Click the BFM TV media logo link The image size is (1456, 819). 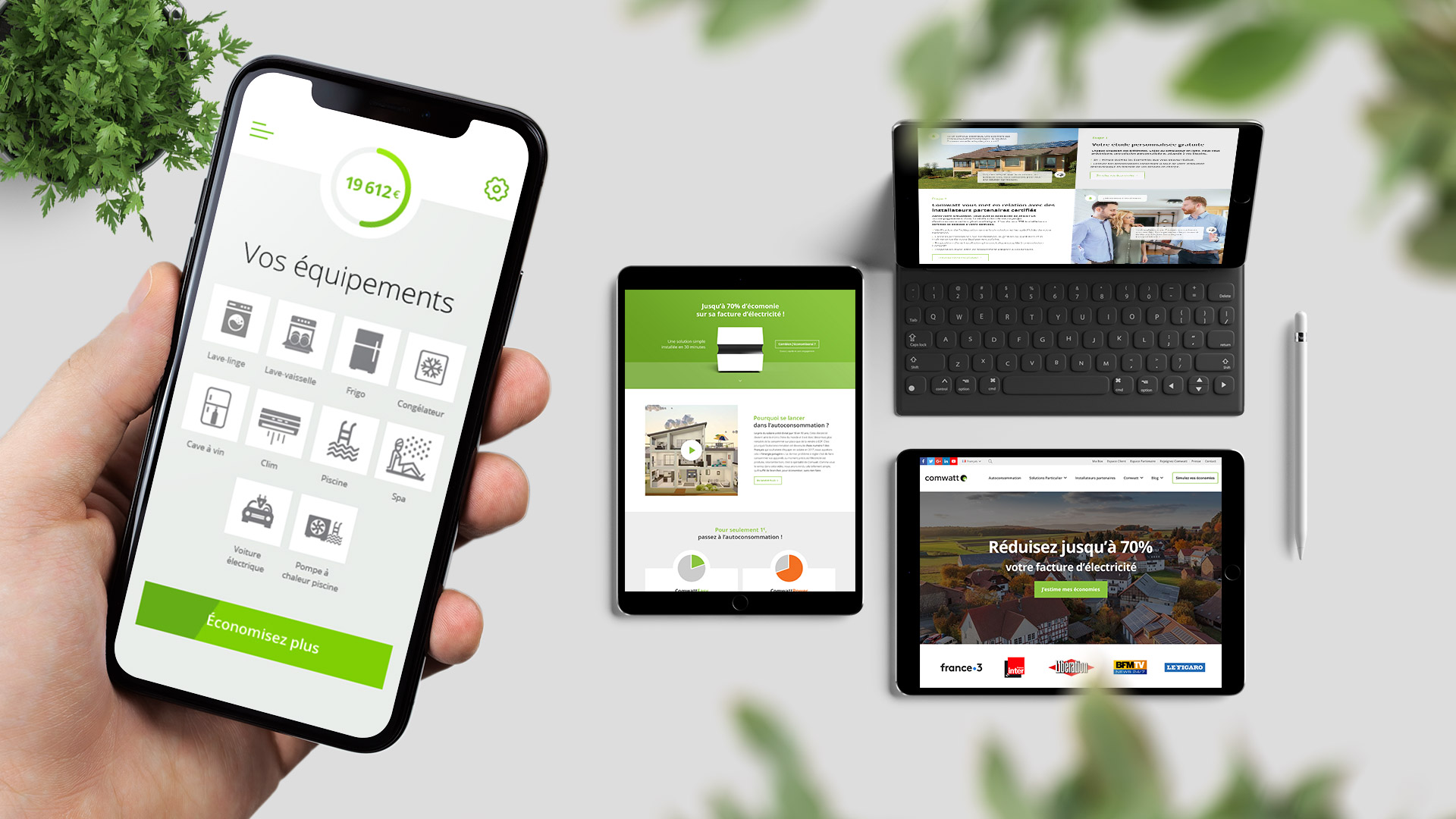1129,667
